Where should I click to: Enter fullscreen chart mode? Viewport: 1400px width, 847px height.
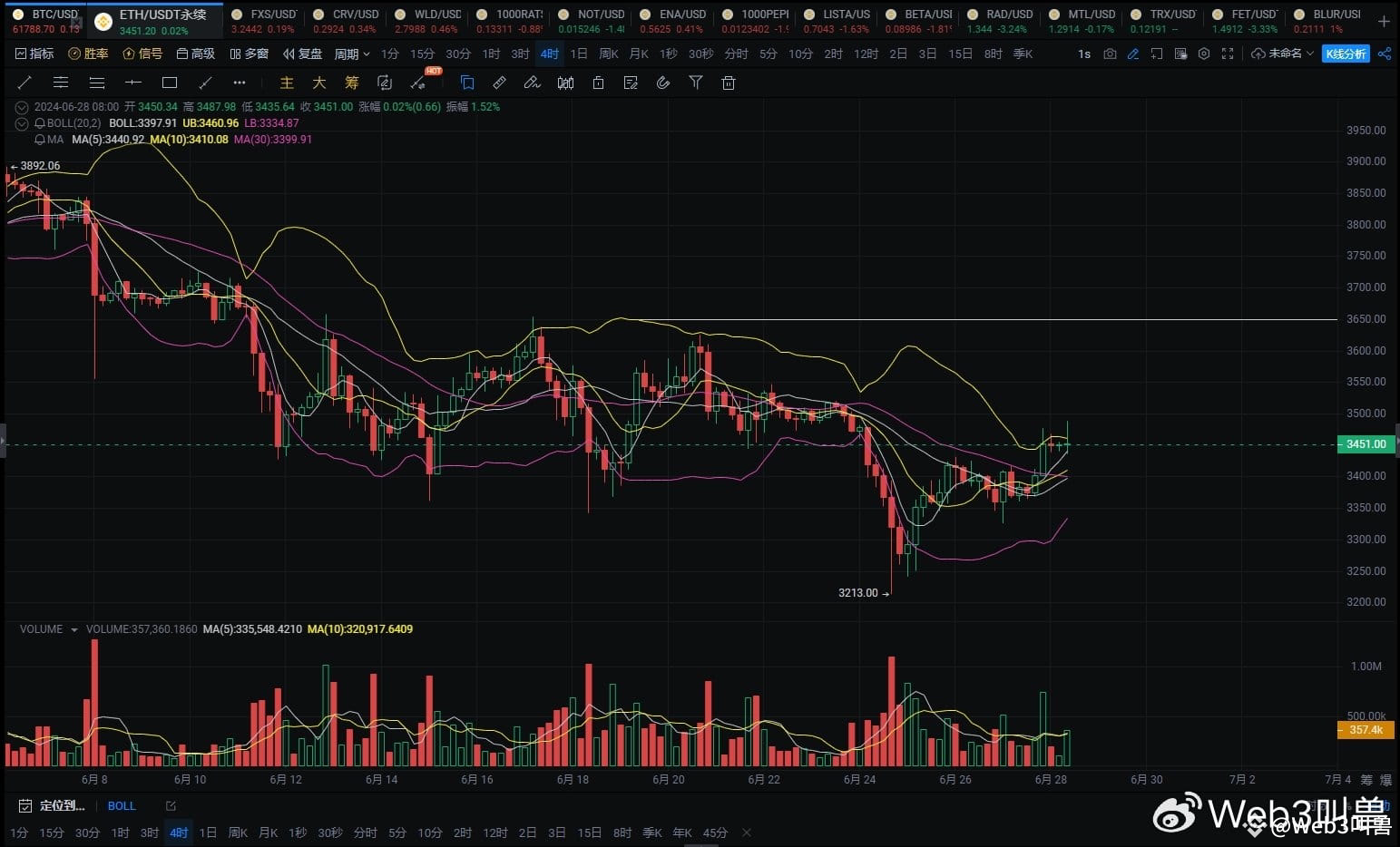point(1228,54)
